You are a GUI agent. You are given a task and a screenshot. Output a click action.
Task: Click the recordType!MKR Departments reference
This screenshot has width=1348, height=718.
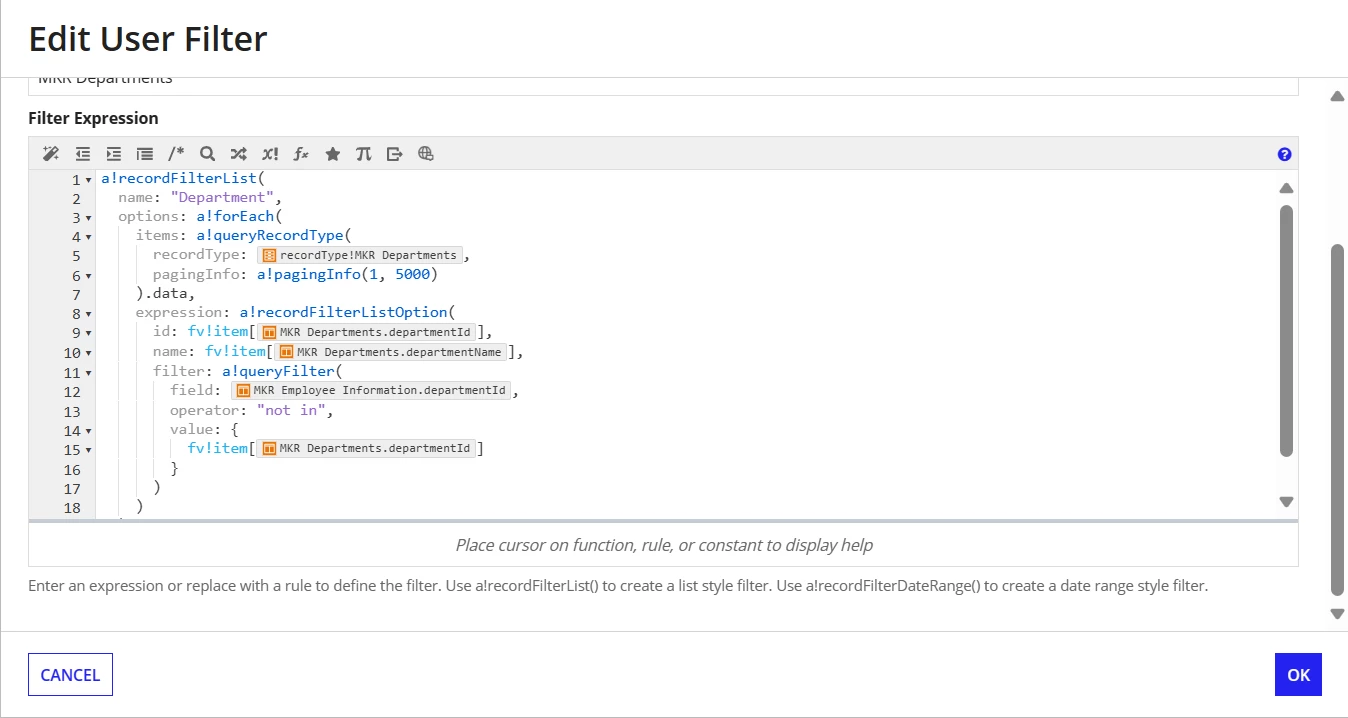click(x=359, y=255)
